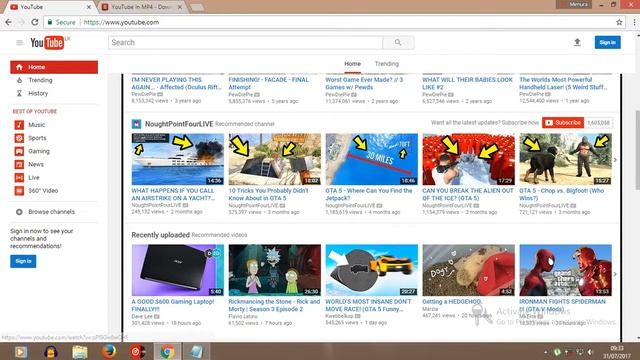640x360 pixels.
Task: Click the Music category icon
Action: [19, 124]
